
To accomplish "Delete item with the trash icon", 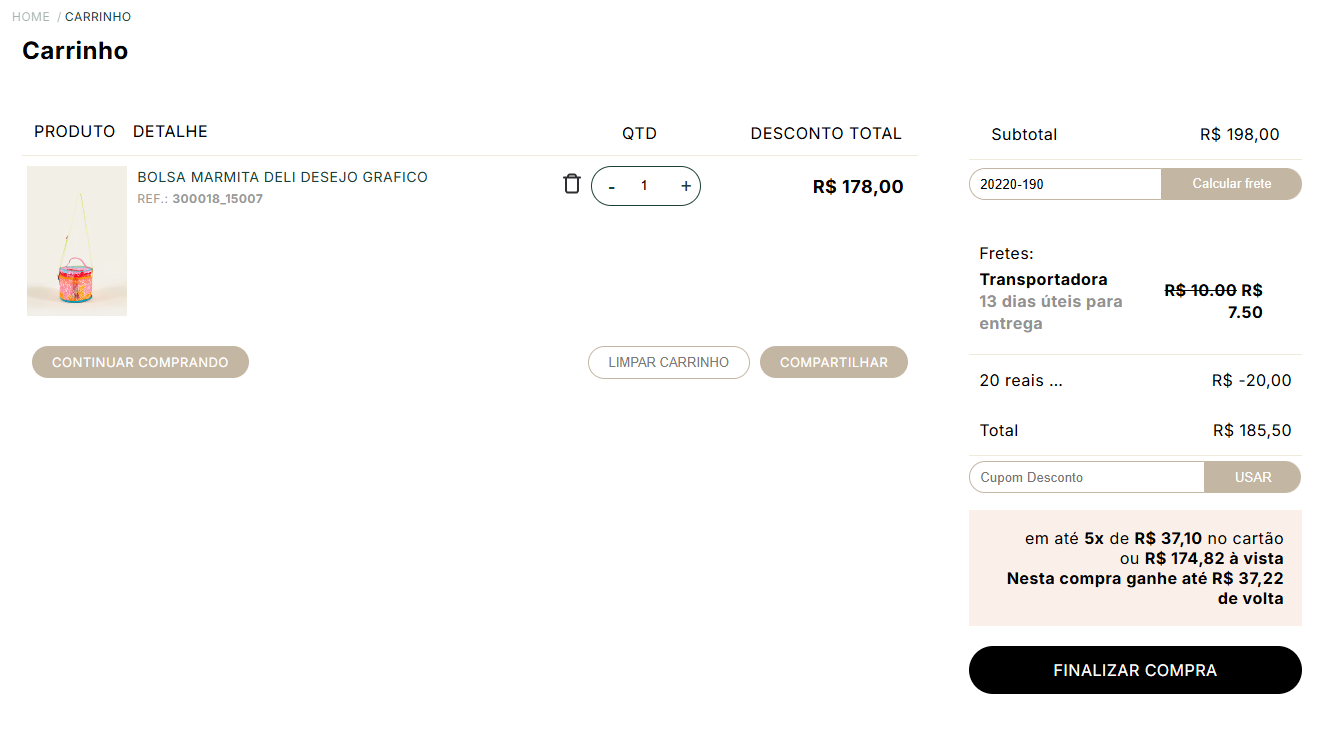I will [x=572, y=184].
